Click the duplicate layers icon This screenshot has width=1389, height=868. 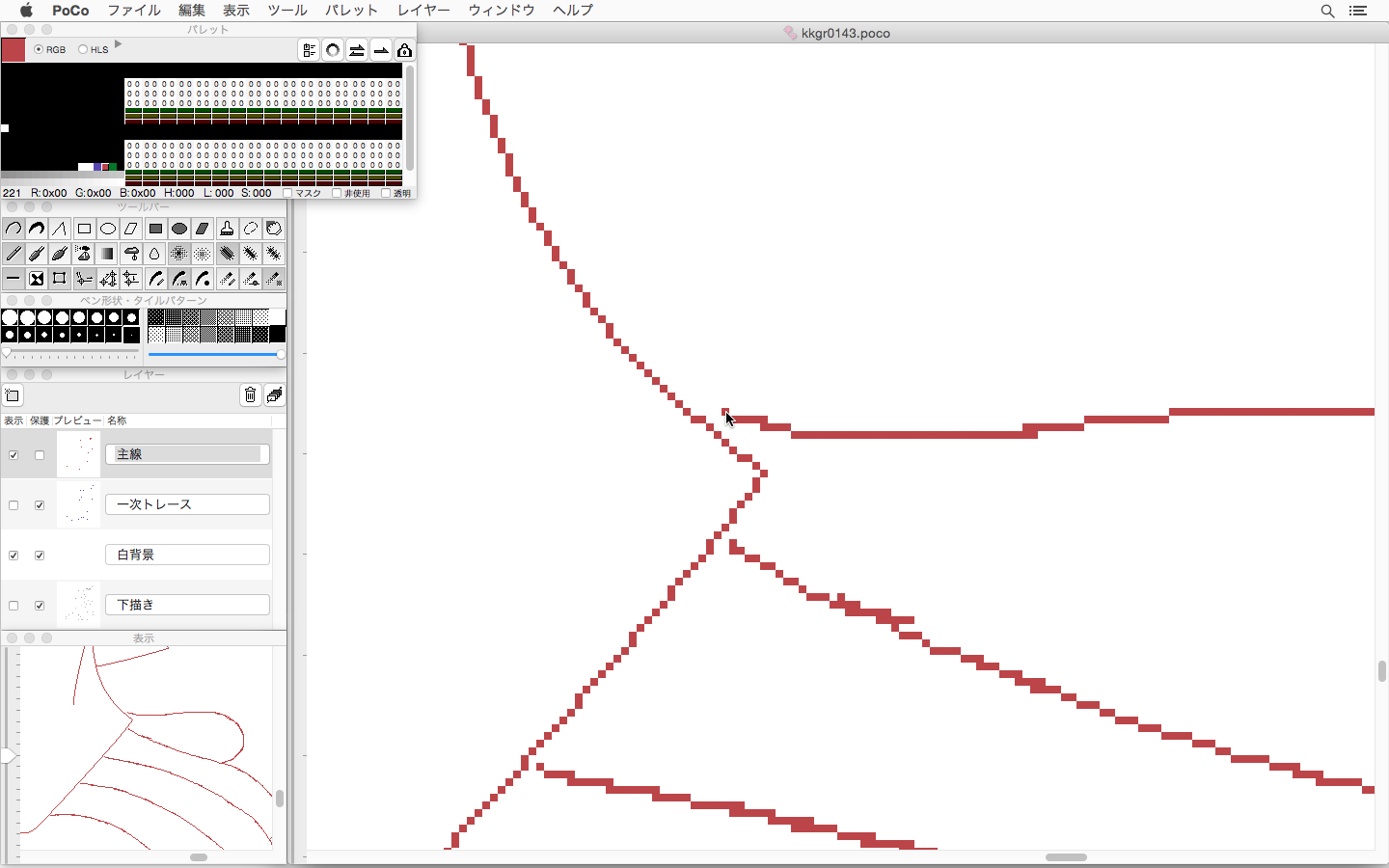click(275, 395)
